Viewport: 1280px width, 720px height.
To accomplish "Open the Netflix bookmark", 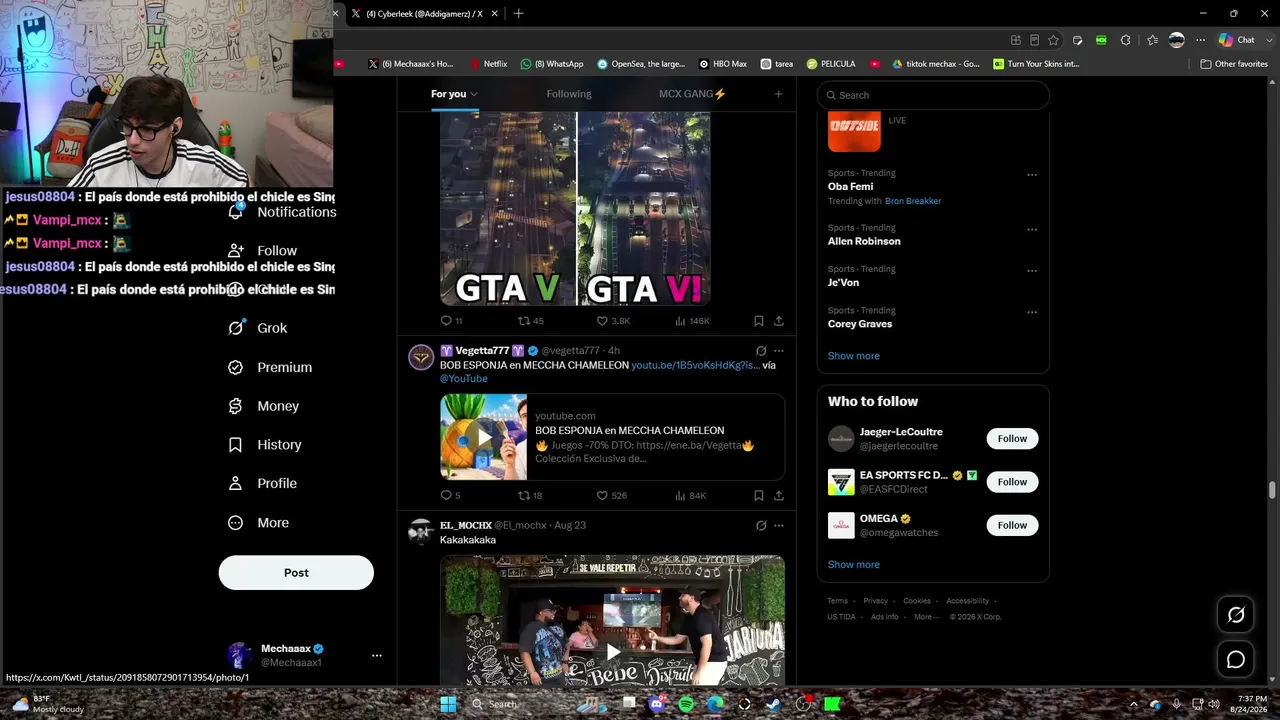I will [x=489, y=64].
